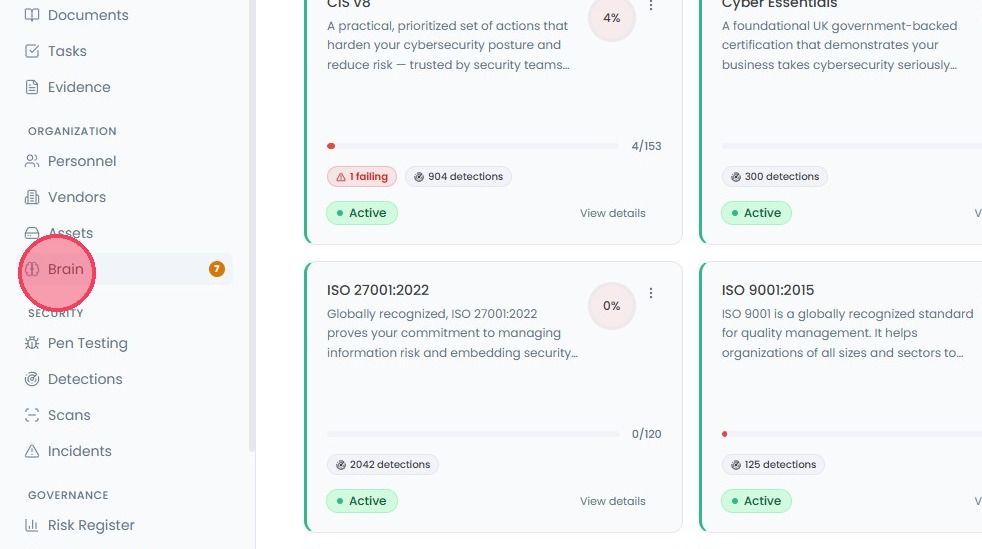This screenshot has height=549, width=982.
Task: Click the CIS V8 progress bar
Action: (x=473, y=146)
